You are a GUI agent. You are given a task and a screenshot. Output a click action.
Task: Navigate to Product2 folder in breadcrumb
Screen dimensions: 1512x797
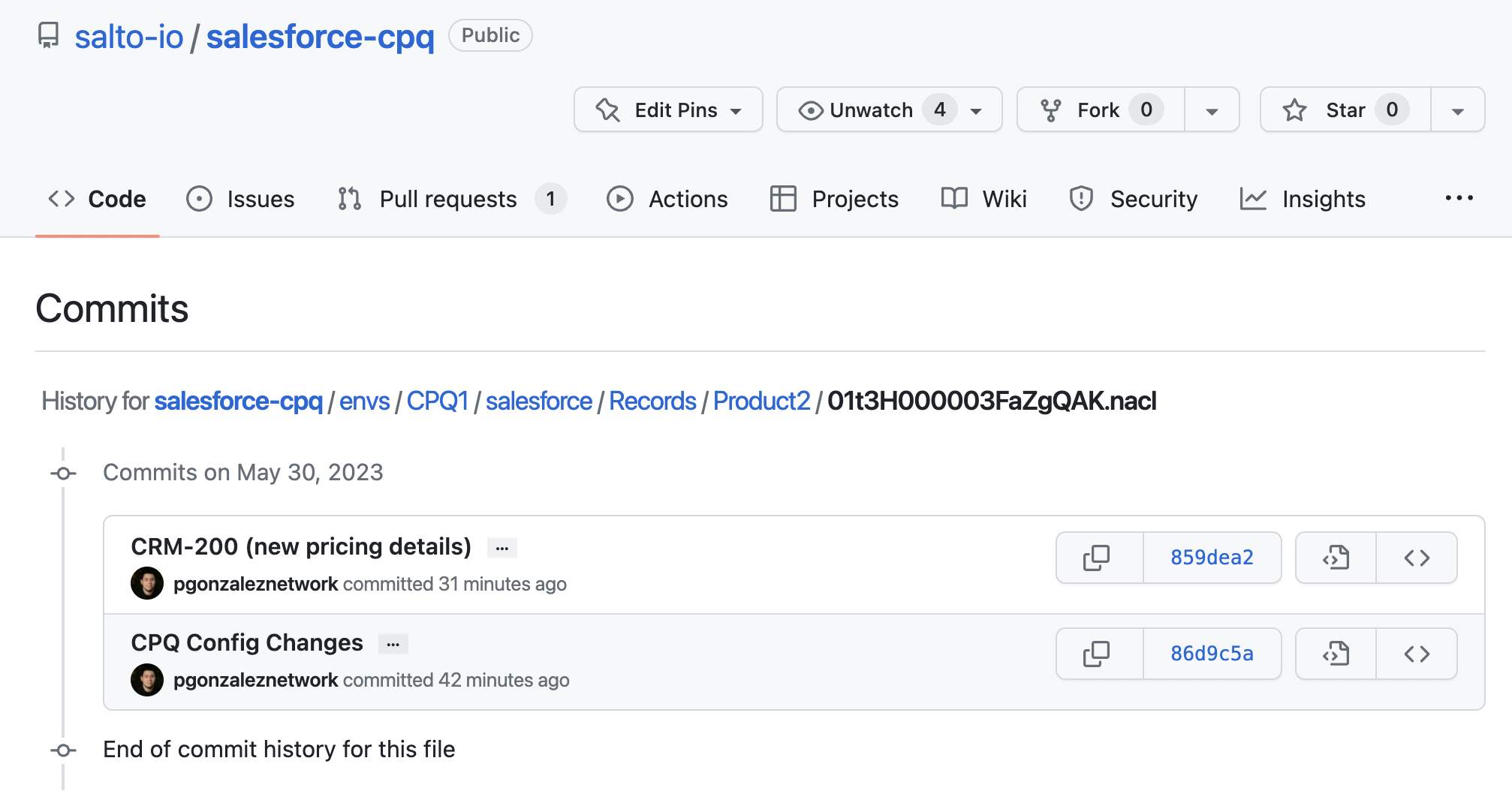pos(762,401)
